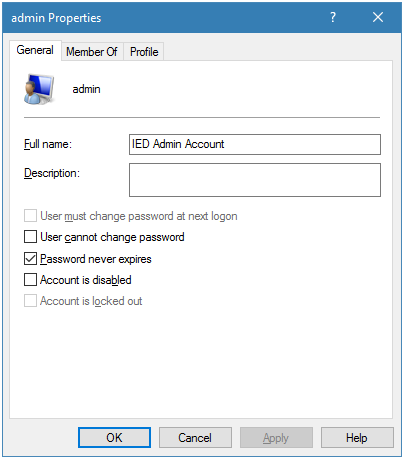Open the Profile tab
The image size is (404, 459).
tap(144, 52)
